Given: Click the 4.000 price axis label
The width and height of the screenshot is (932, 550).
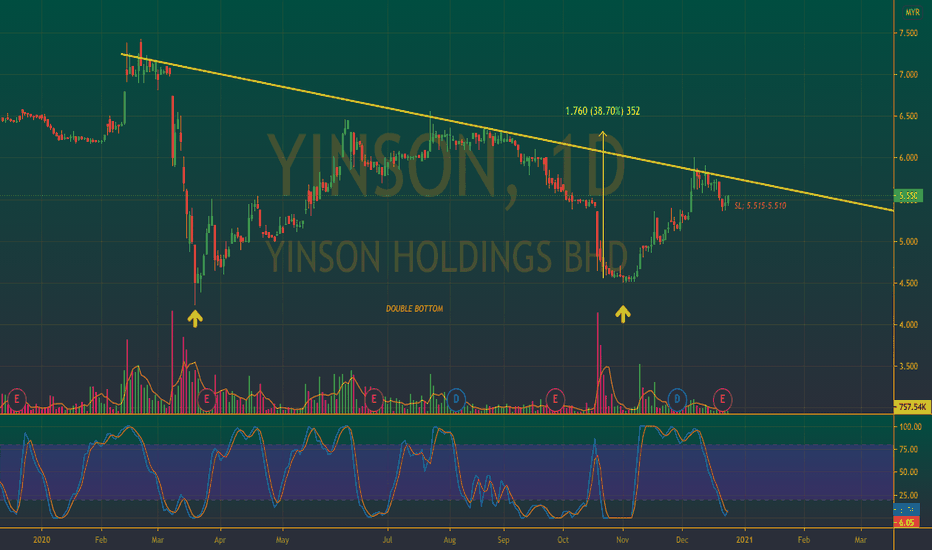Looking at the screenshot, I should tap(908, 325).
